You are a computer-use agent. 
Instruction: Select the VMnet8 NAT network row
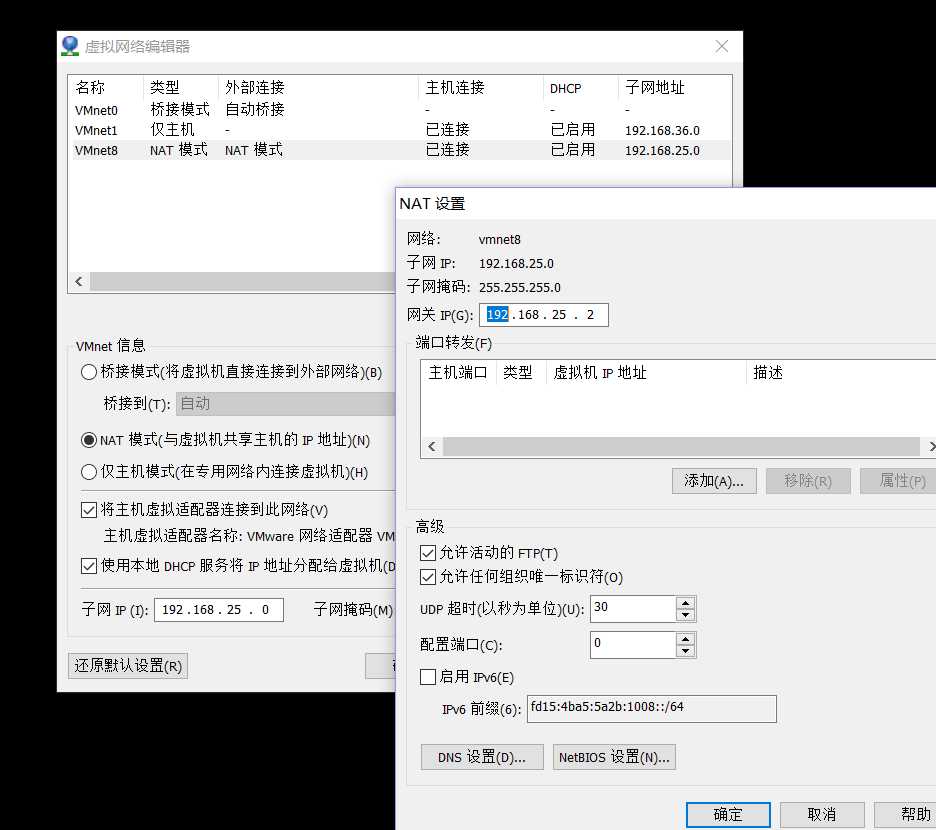399,150
